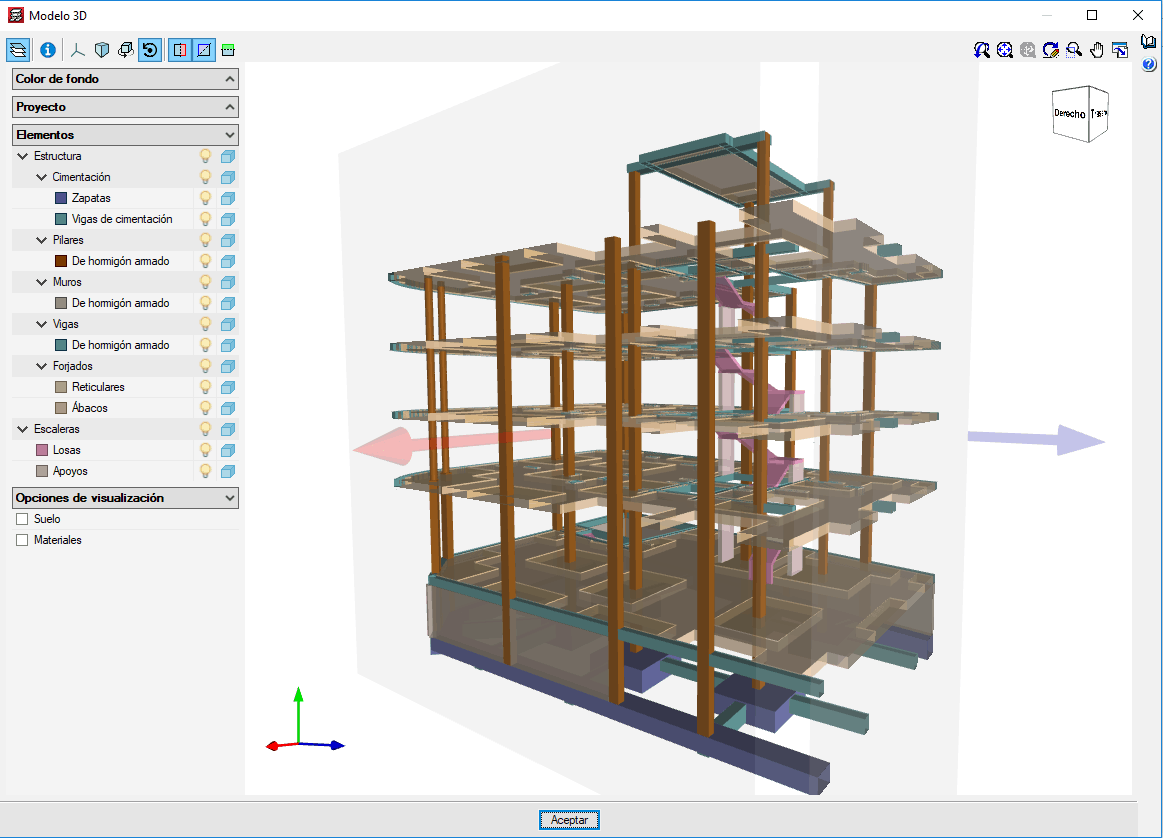This screenshot has width=1163, height=838.
Task: Toggle the diagonal section plane icon
Action: (x=204, y=50)
